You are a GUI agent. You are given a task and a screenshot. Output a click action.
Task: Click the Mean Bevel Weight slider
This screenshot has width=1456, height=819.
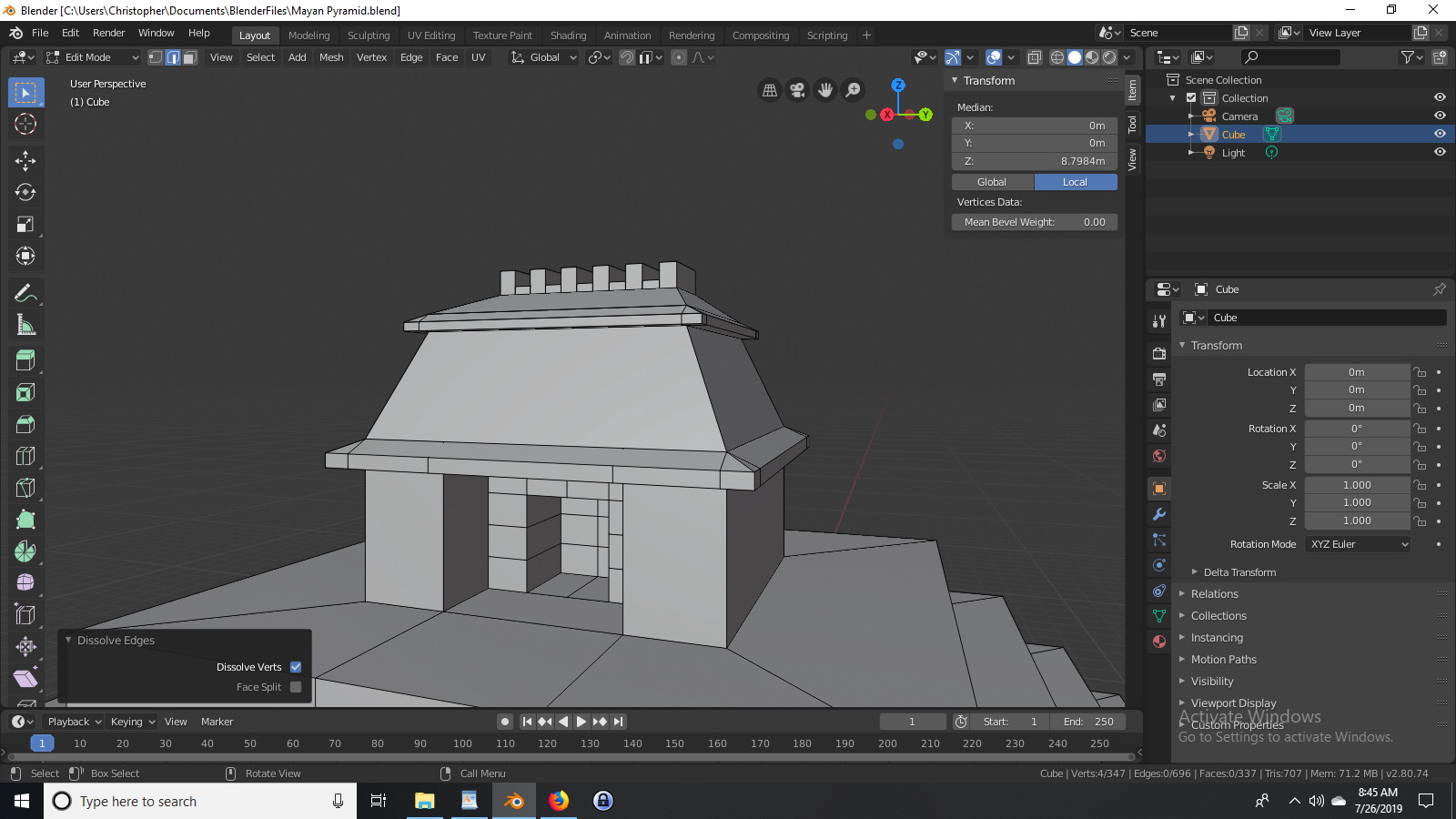(x=1034, y=221)
